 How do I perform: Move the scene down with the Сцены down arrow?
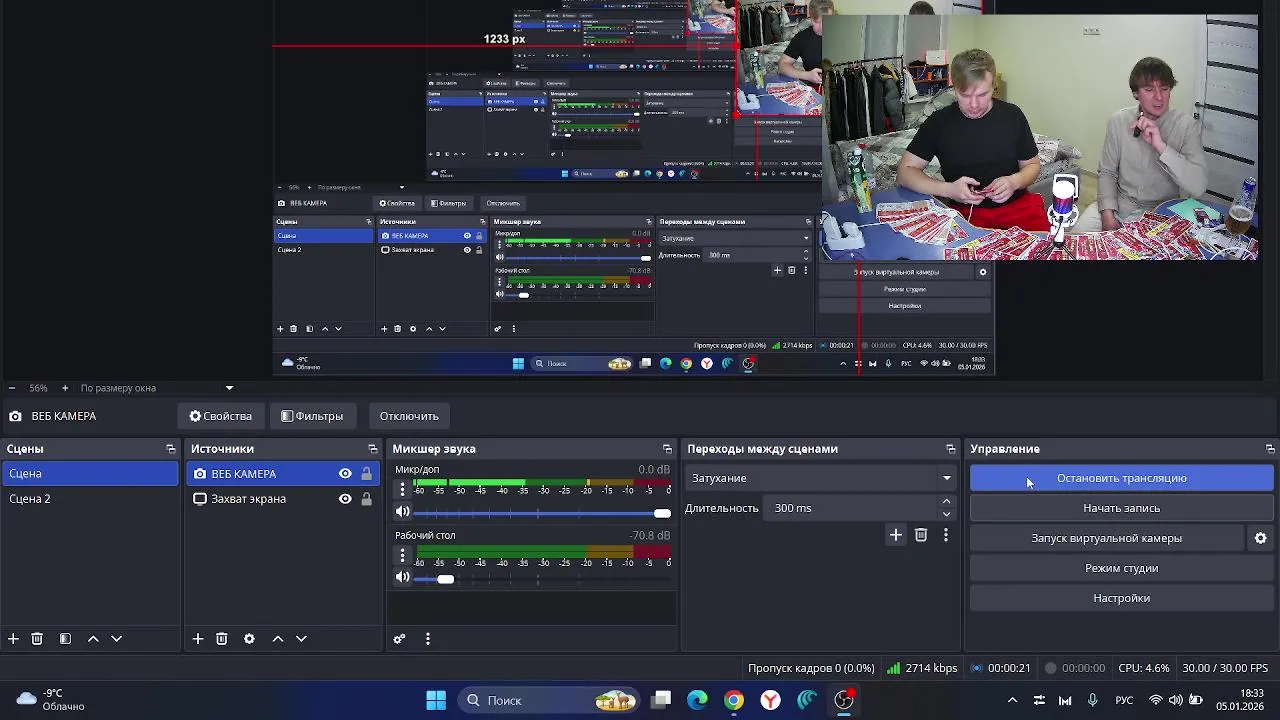116,638
